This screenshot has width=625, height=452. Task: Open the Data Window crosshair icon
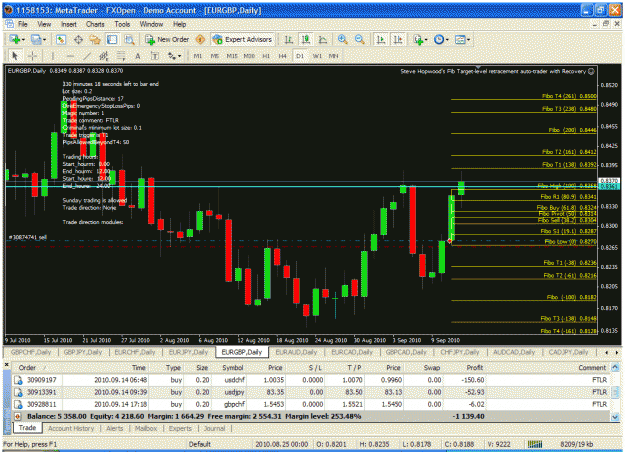(x=78, y=39)
